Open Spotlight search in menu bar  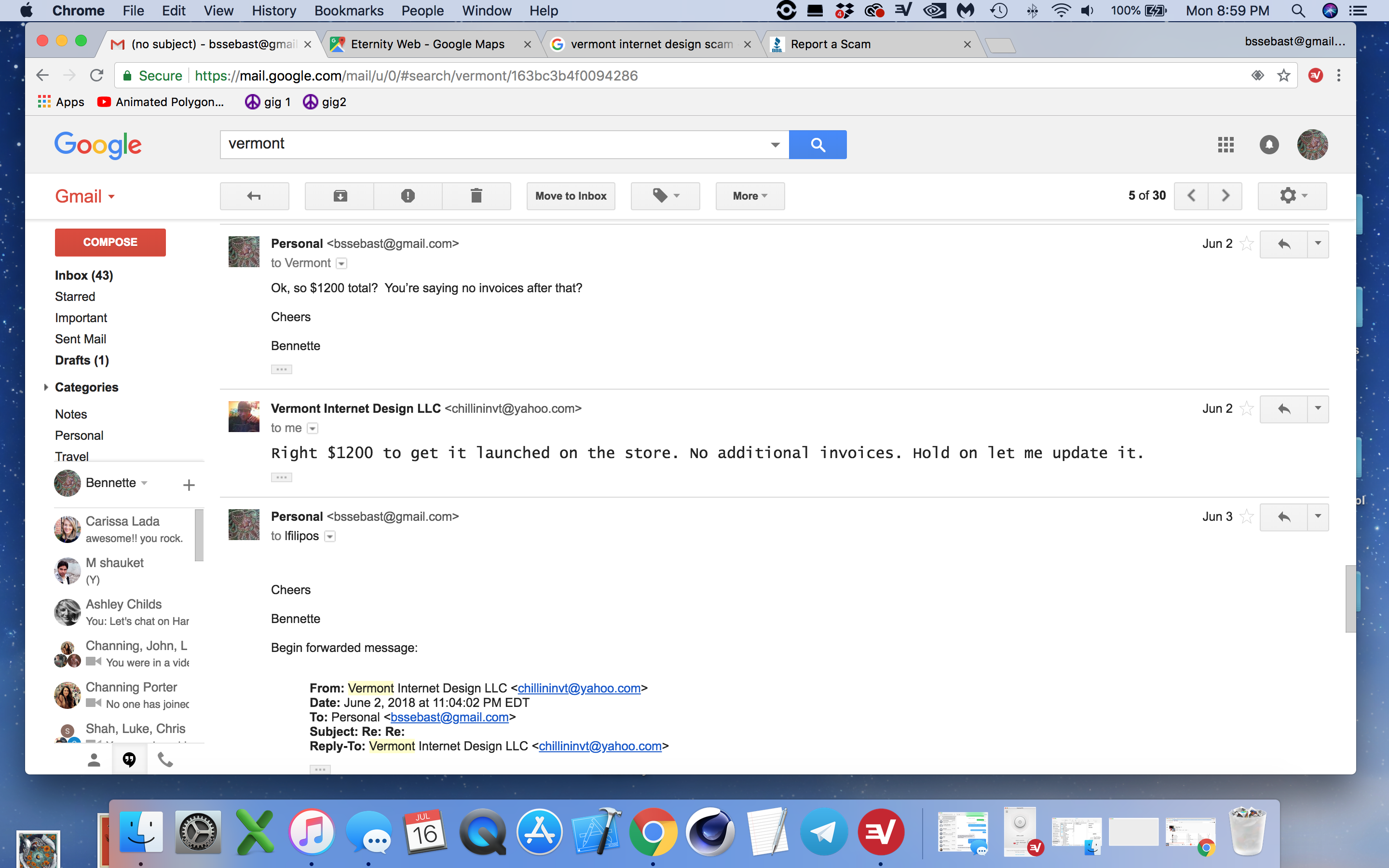(1298, 10)
